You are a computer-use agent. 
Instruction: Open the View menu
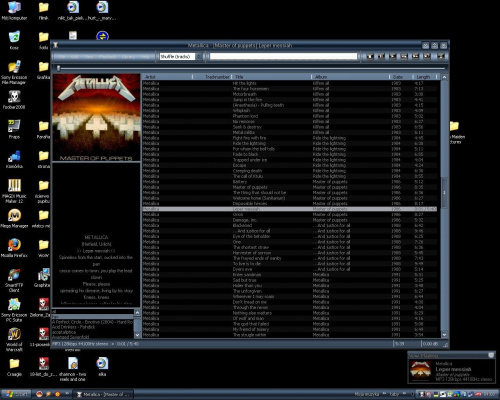(x=89, y=57)
